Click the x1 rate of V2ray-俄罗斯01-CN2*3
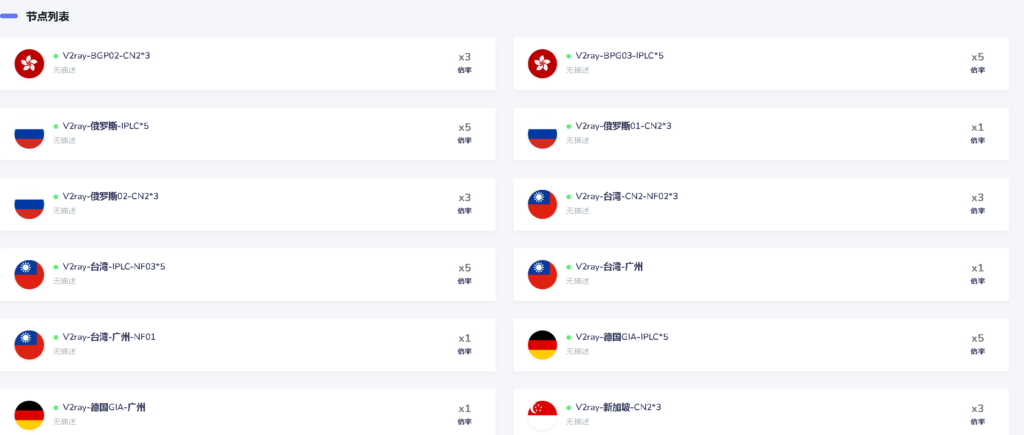Viewport: 1024px width, 435px height. point(977,127)
